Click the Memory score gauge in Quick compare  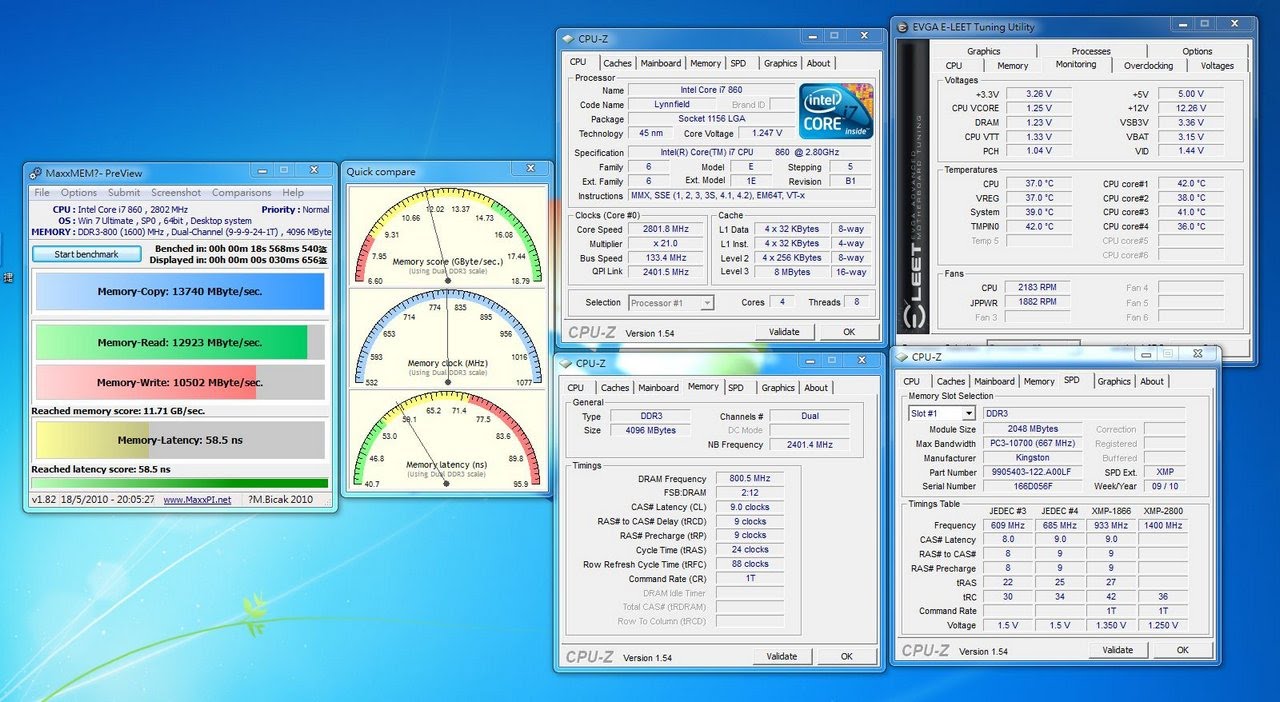(x=447, y=237)
